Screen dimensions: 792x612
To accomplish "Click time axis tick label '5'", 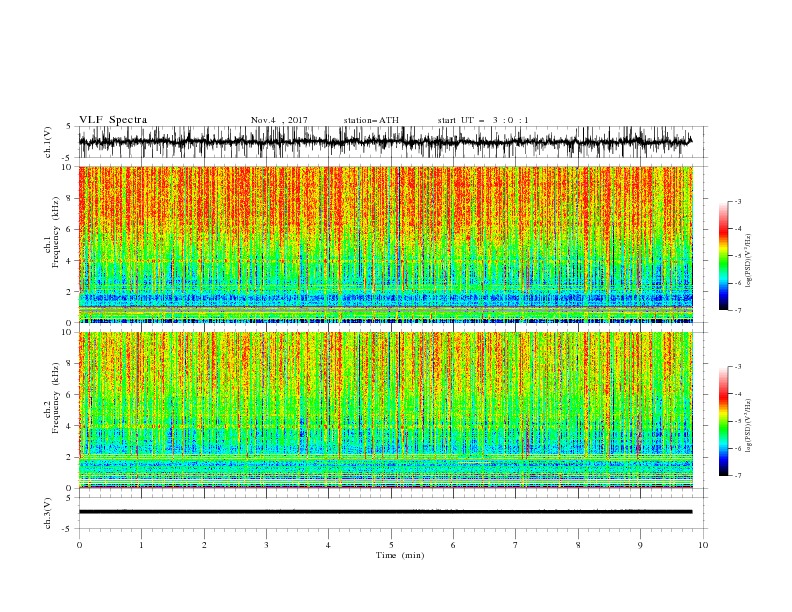I will (x=391, y=545).
